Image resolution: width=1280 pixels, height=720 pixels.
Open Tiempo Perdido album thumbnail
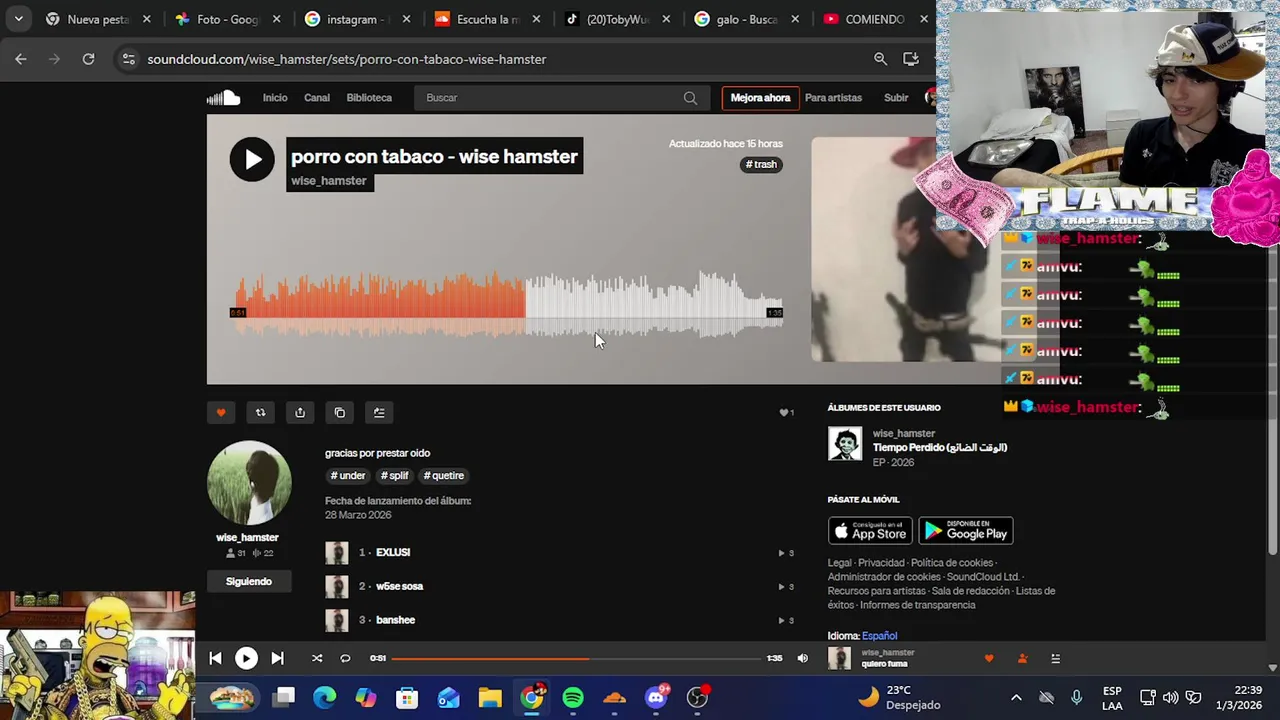845,443
